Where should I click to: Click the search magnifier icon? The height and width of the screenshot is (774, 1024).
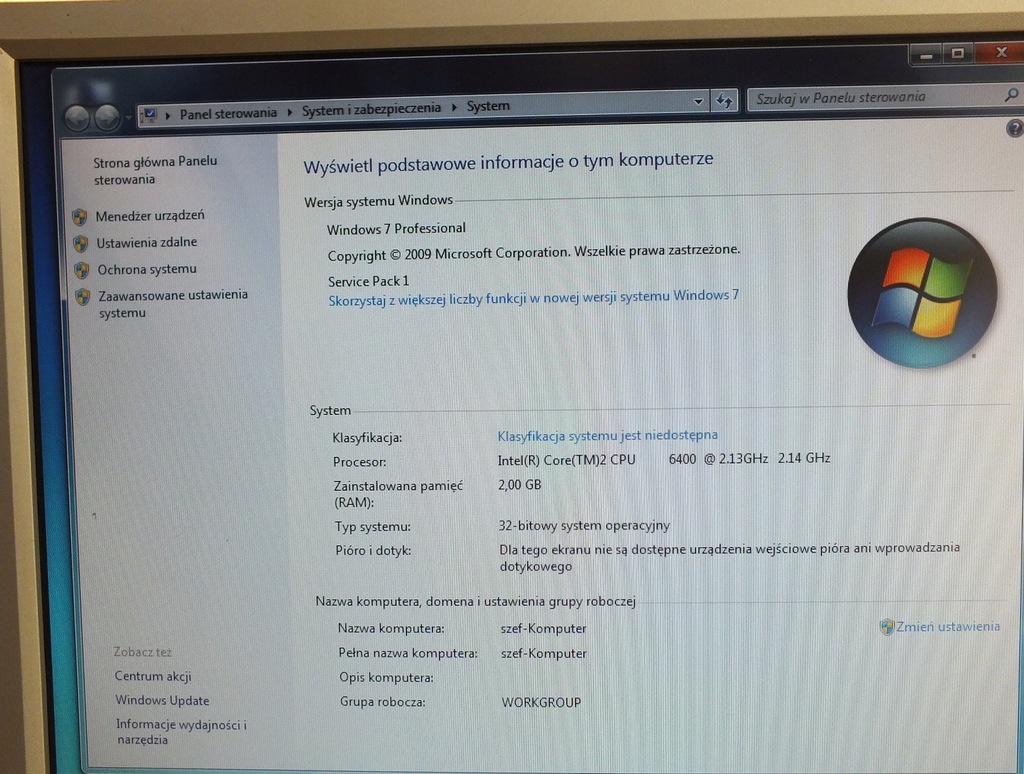click(1011, 95)
